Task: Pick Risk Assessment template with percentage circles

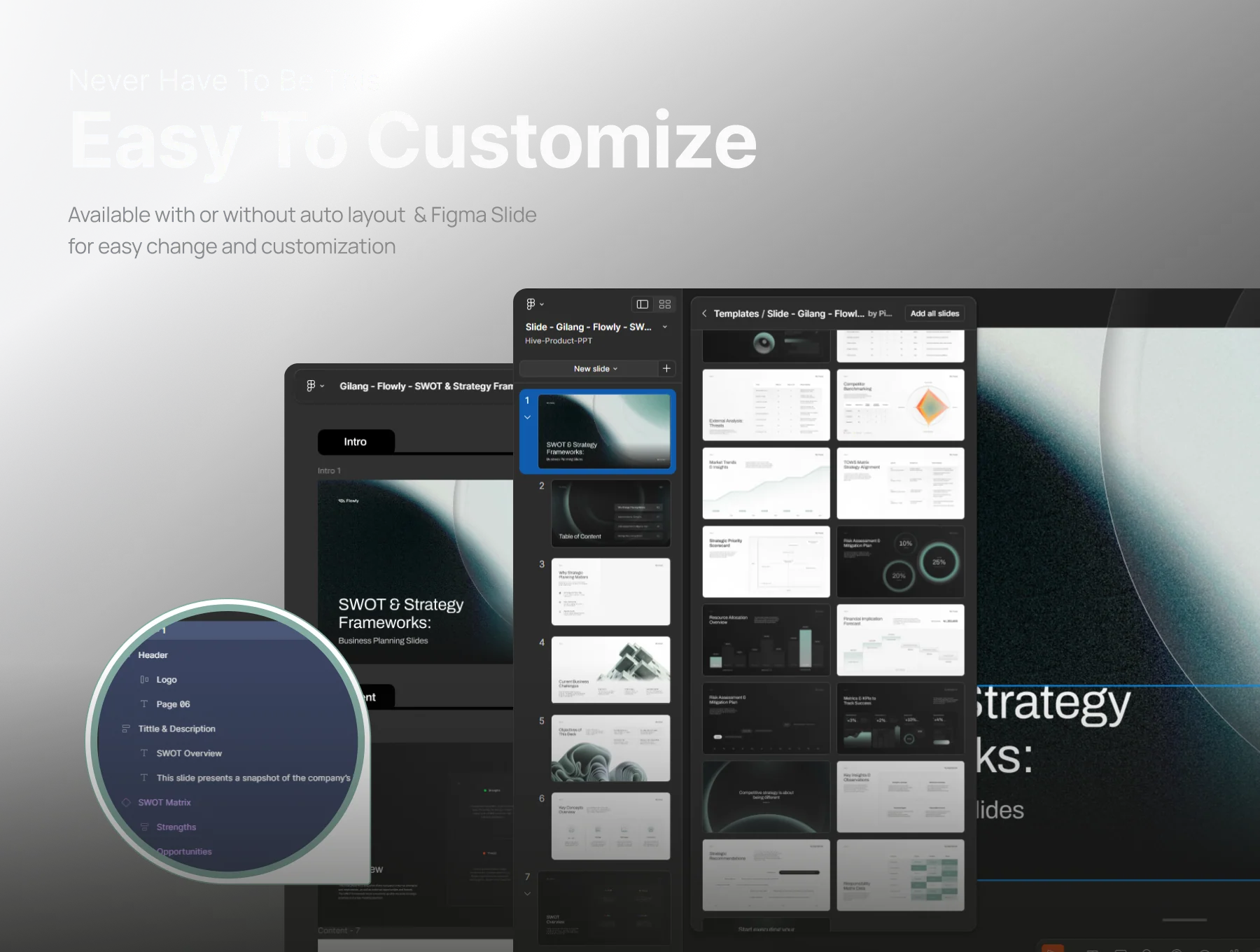Action: coord(900,561)
